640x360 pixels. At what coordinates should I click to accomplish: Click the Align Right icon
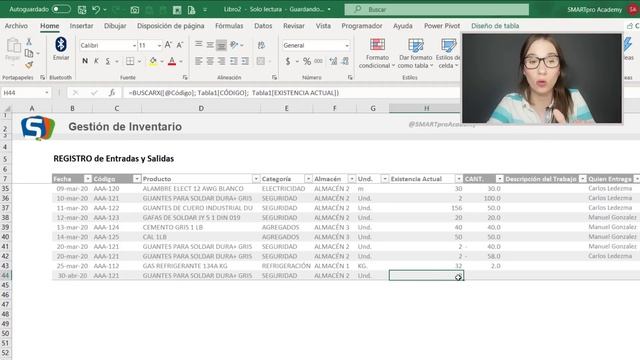tap(221, 61)
